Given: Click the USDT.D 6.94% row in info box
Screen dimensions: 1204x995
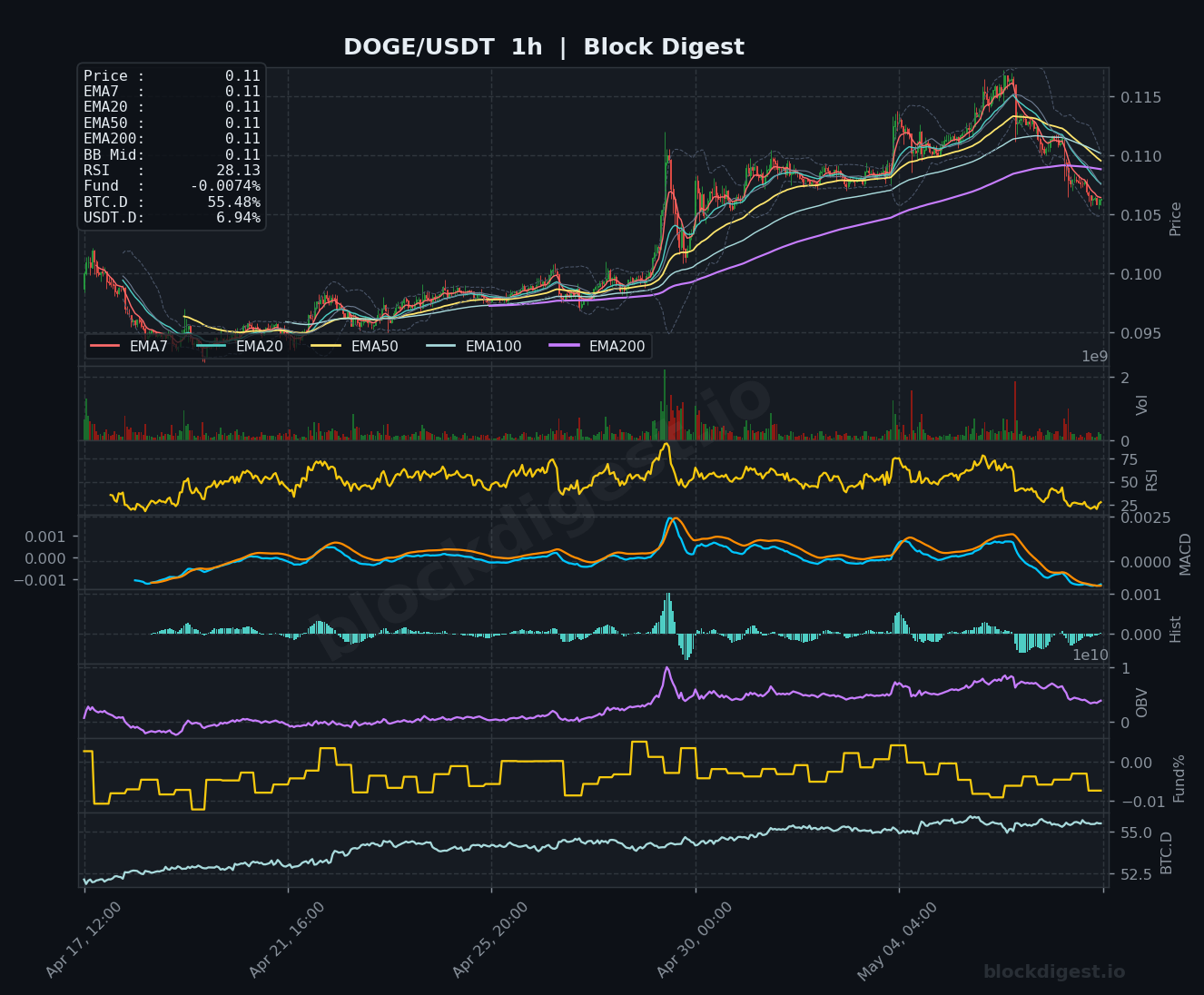Looking at the screenshot, I should coord(172,218).
